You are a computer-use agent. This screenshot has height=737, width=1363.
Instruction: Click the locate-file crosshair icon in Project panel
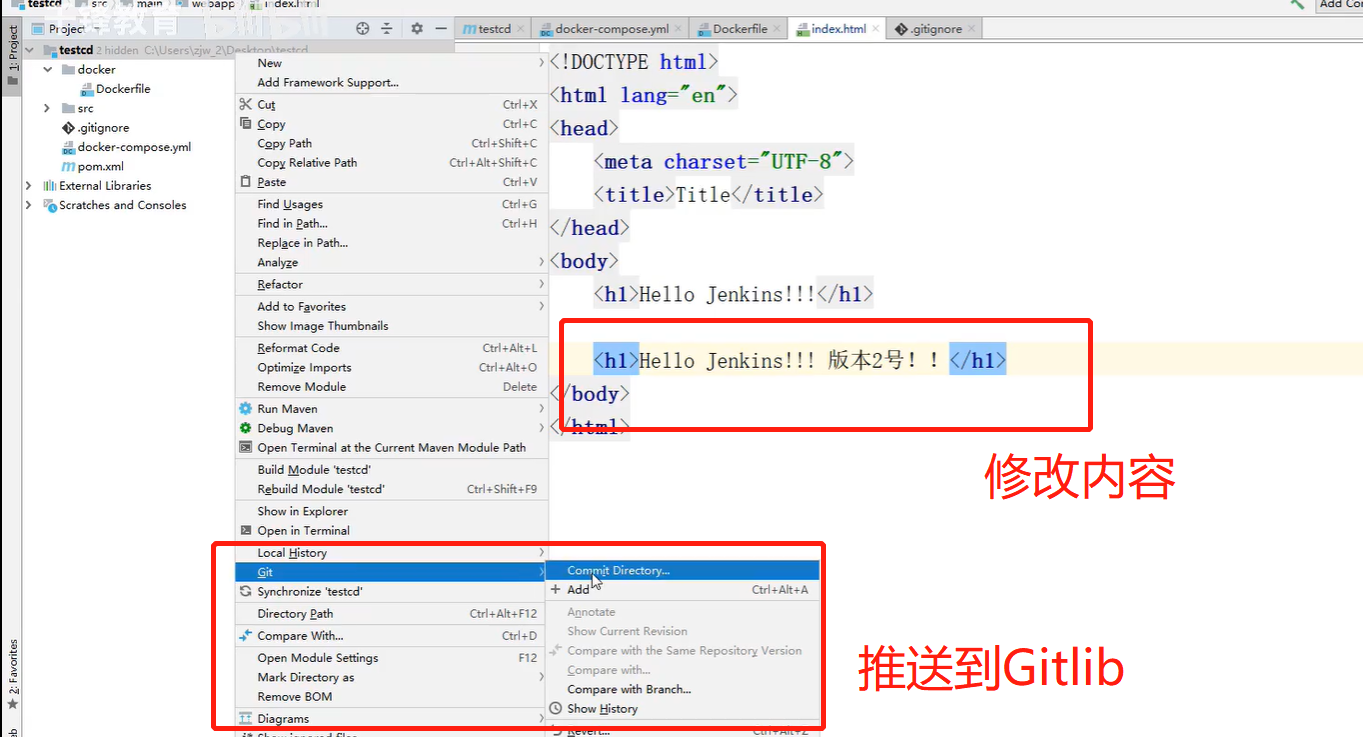363,29
